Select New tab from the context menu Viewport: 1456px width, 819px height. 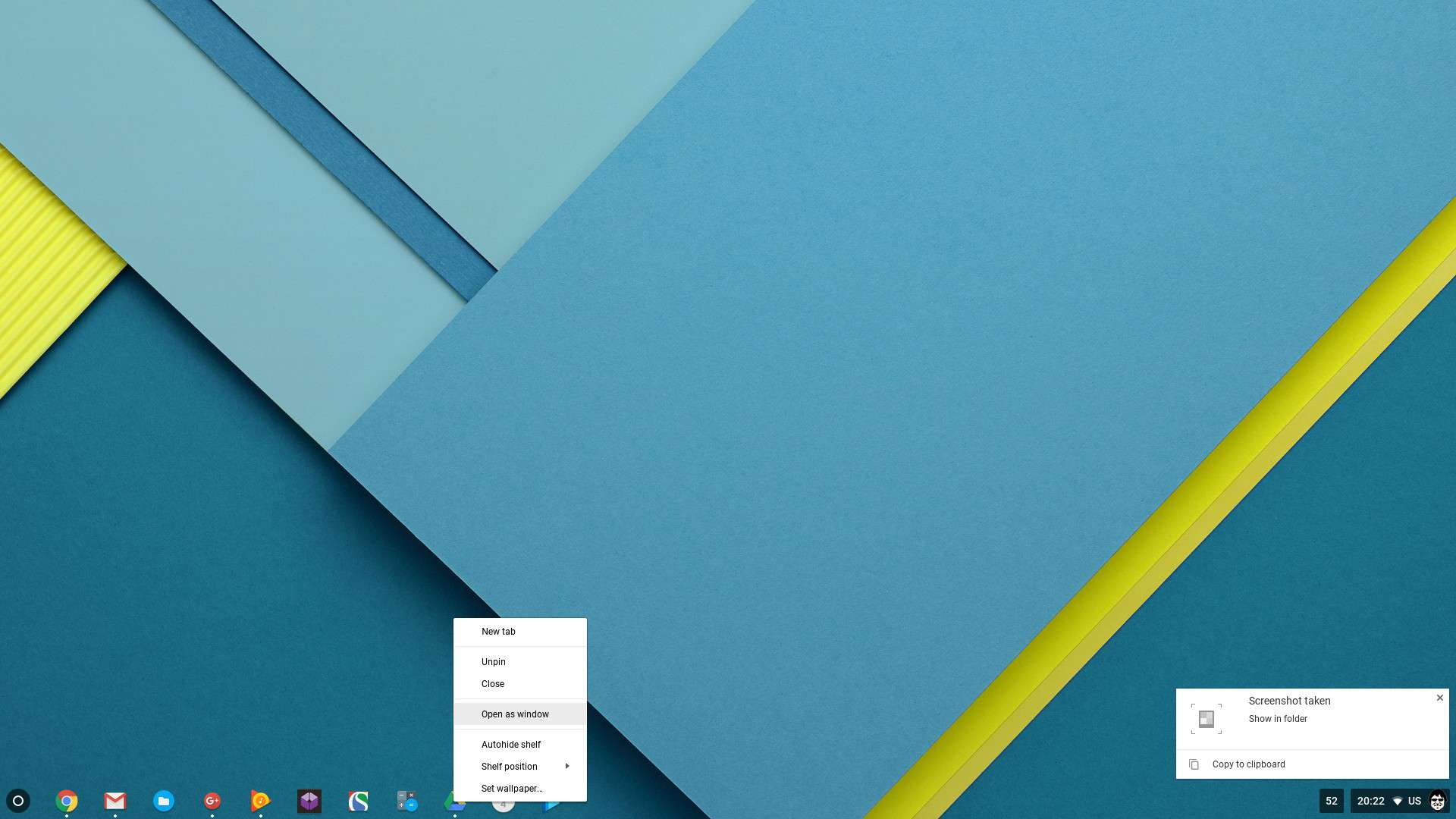[520, 632]
